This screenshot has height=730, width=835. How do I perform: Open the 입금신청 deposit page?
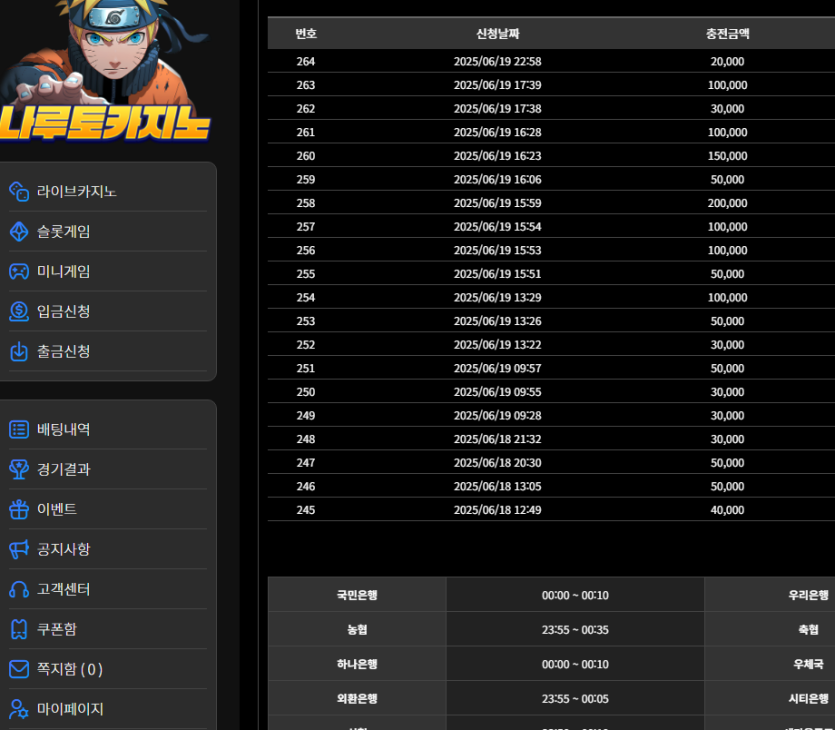point(64,311)
